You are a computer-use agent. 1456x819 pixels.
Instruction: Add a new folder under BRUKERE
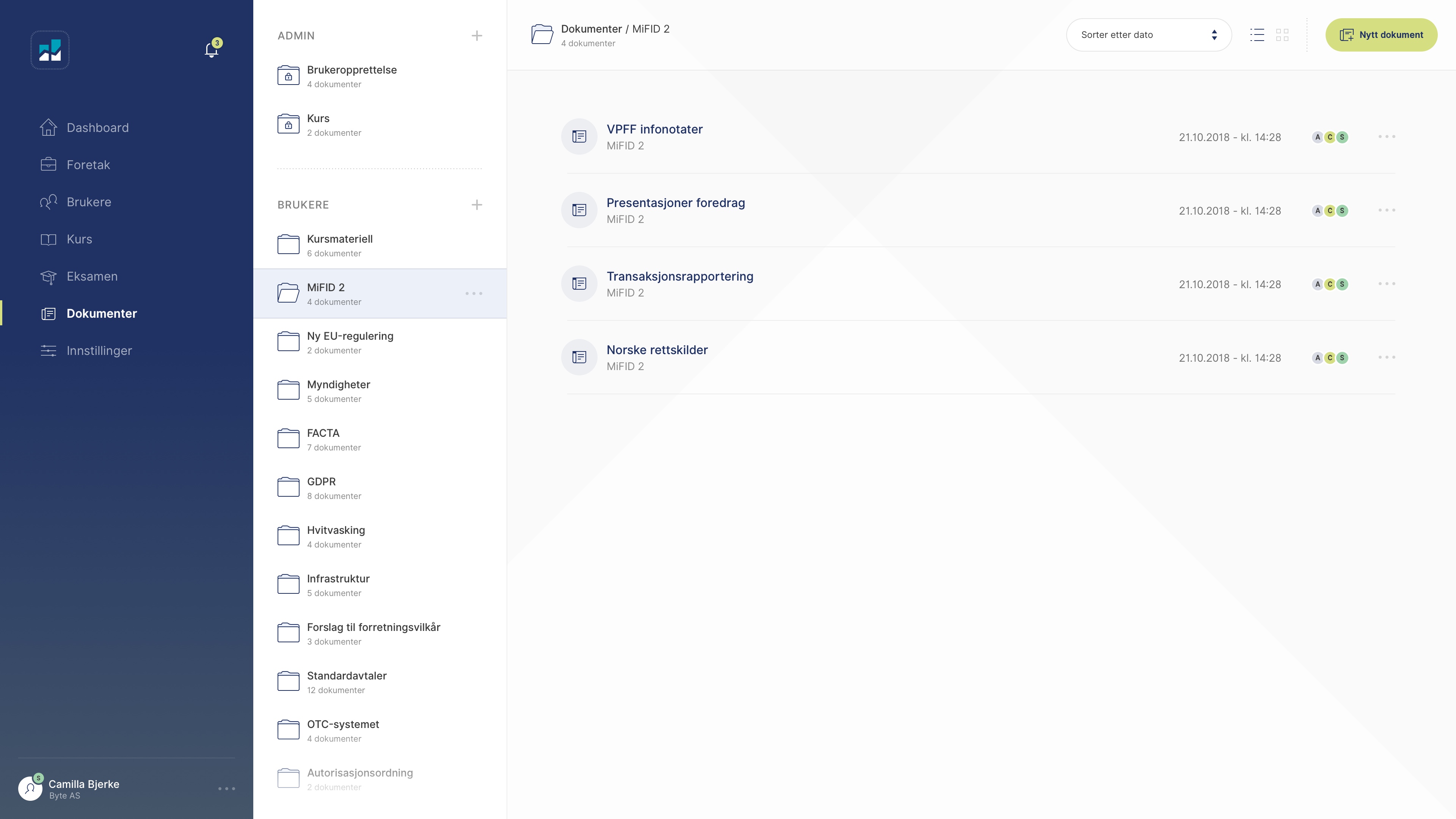click(x=477, y=205)
